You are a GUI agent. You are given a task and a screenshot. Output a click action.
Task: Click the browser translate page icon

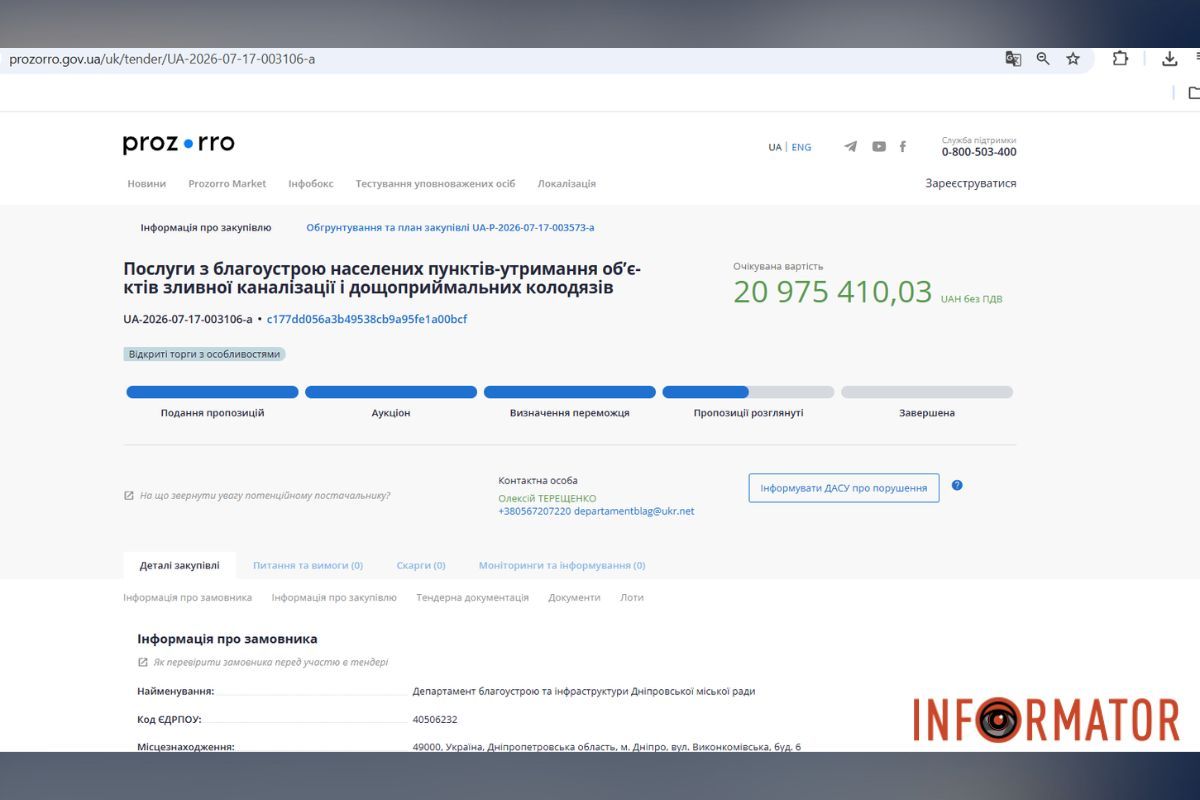(x=1013, y=59)
